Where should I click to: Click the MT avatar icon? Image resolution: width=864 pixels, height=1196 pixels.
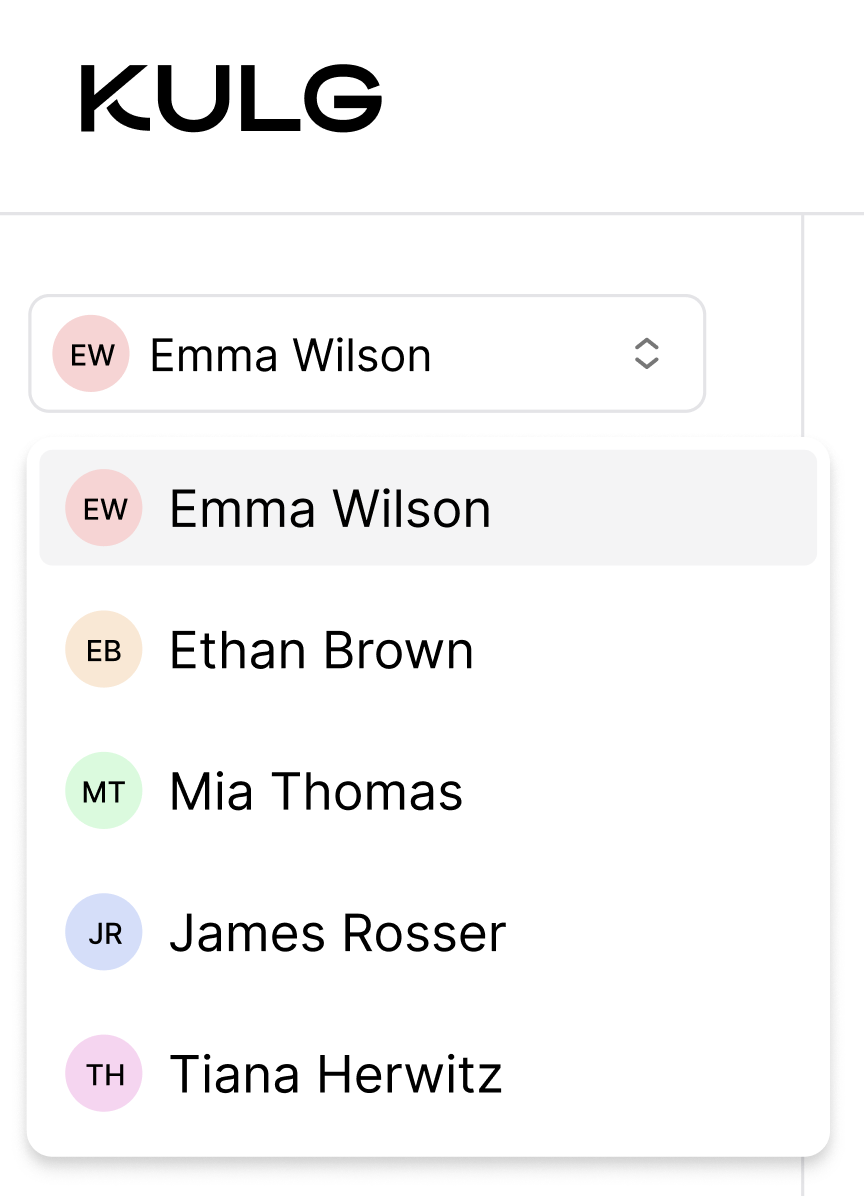point(104,791)
